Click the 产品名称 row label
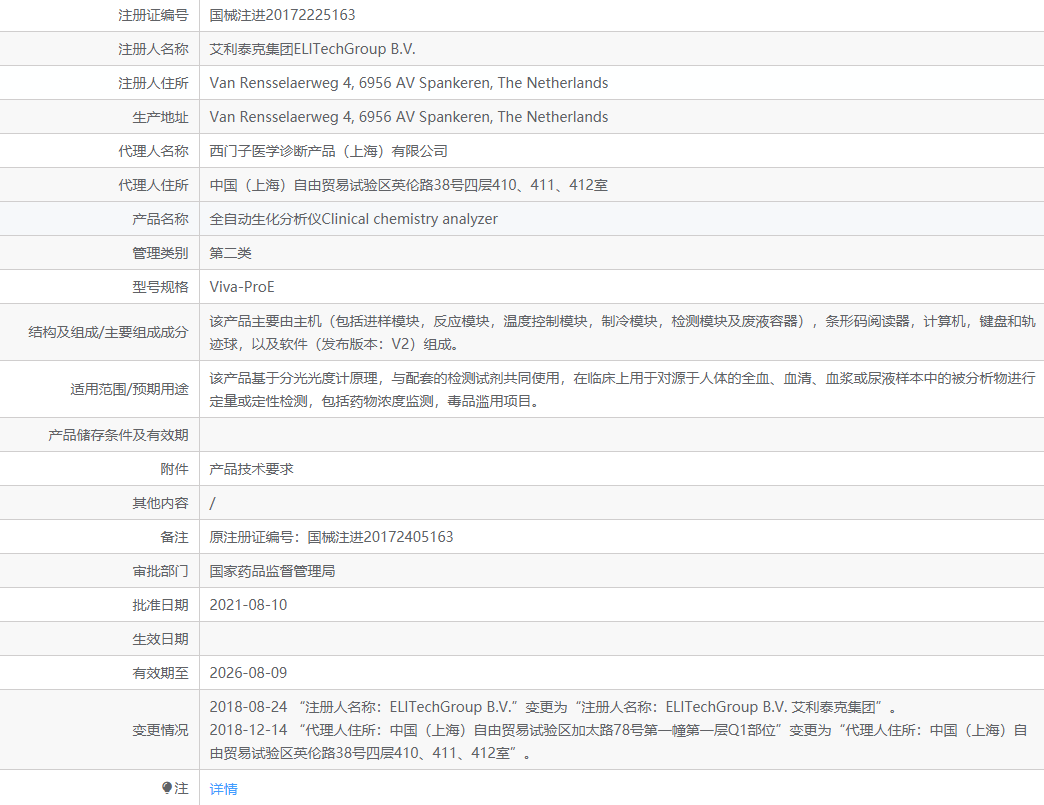The image size is (1044, 805). (x=160, y=219)
